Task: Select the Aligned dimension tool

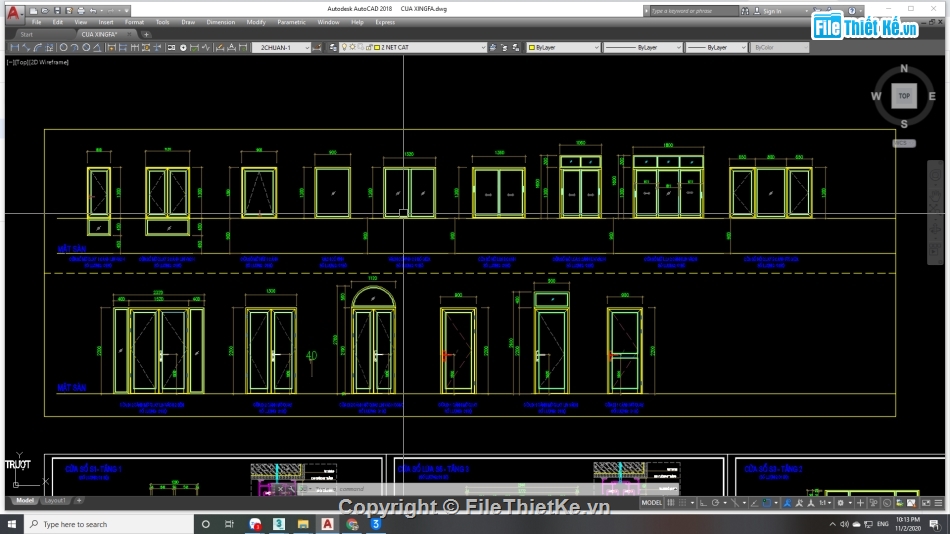Action: click(26, 47)
